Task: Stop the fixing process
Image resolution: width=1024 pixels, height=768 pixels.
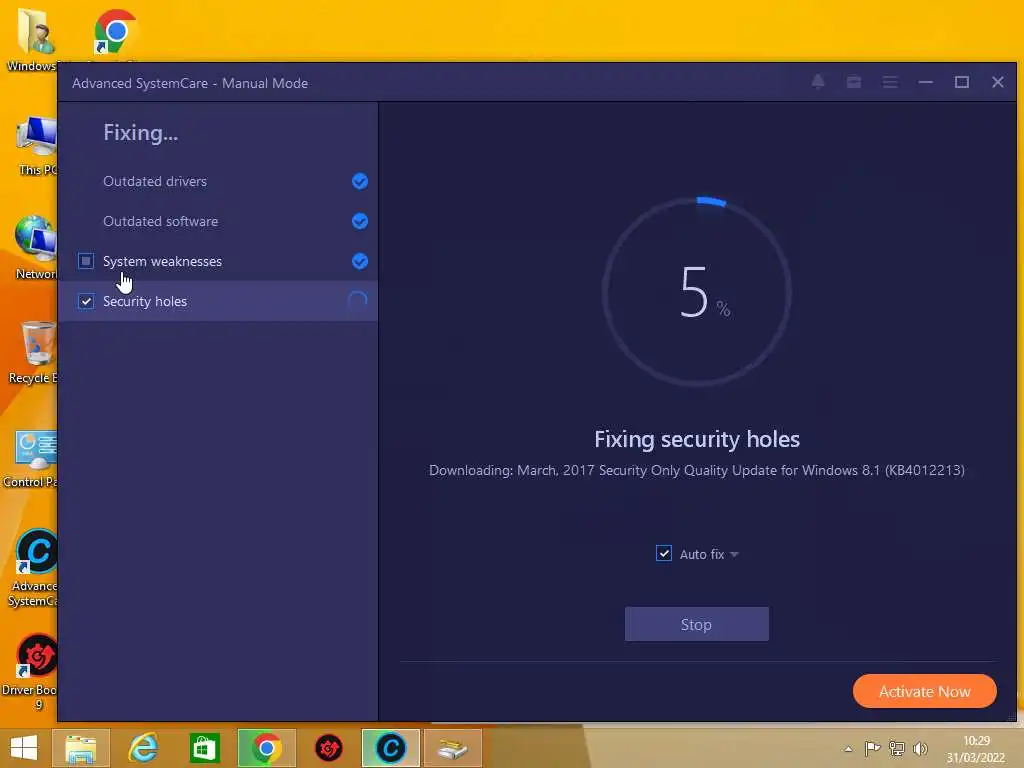Action: 696,624
